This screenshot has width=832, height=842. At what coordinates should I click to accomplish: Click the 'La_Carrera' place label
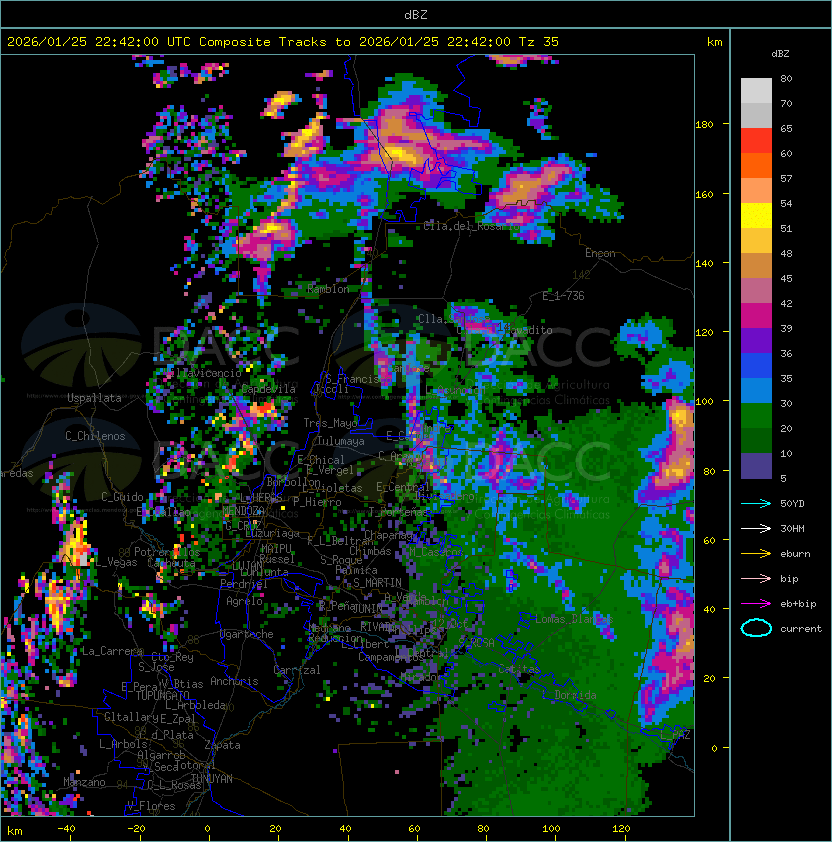click(112, 651)
